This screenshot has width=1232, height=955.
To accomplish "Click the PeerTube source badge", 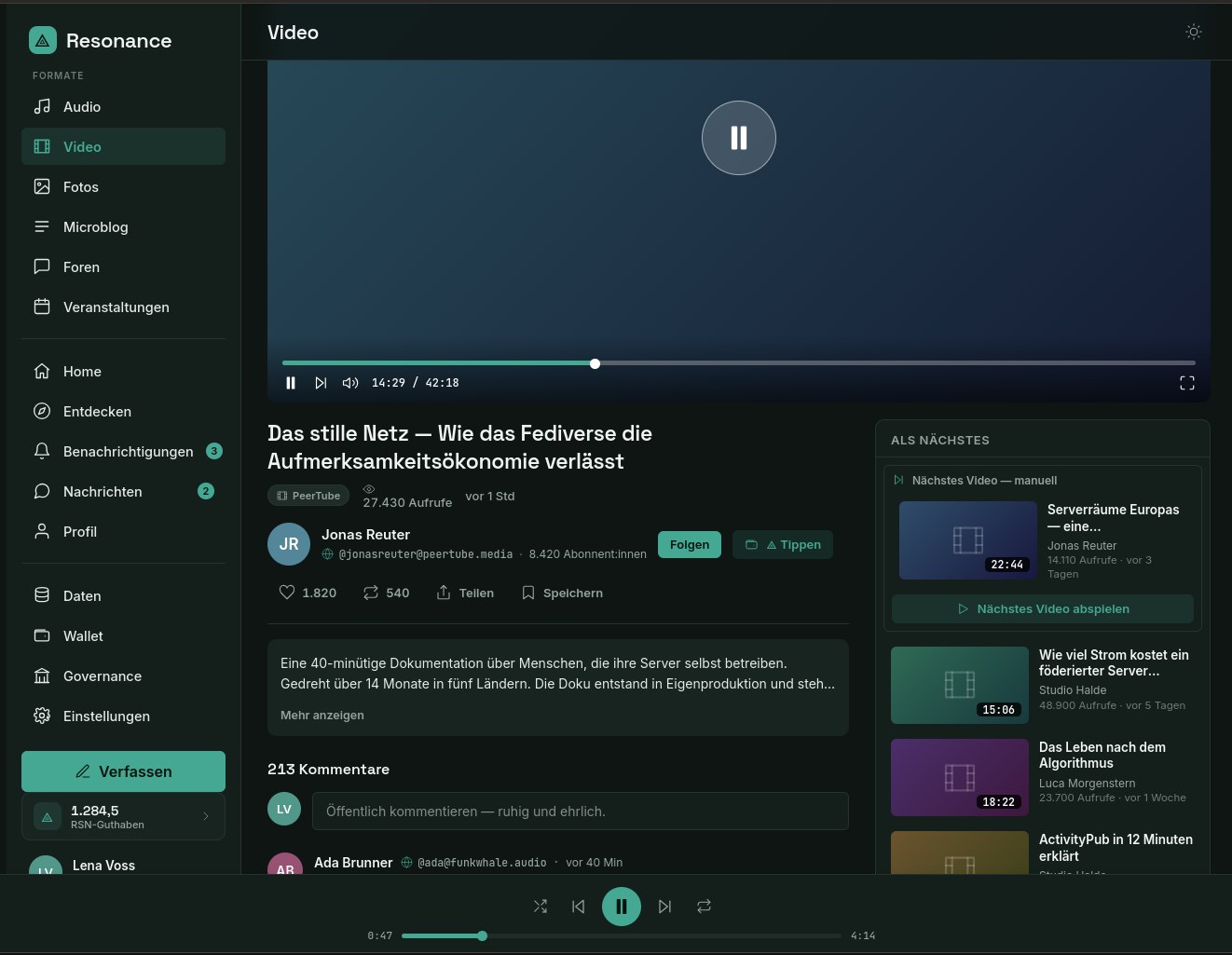I will [x=308, y=496].
